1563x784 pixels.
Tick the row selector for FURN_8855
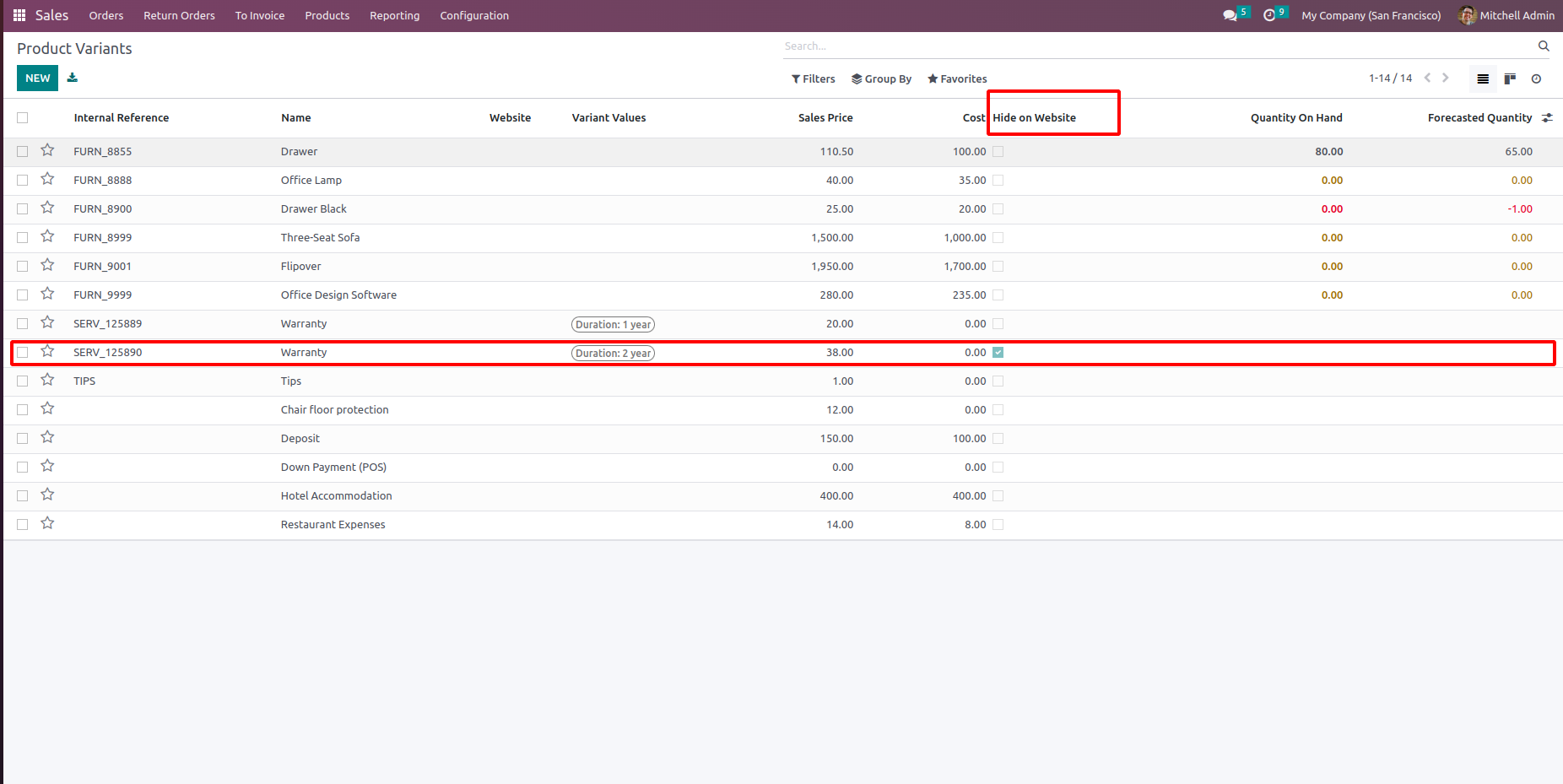coord(23,152)
